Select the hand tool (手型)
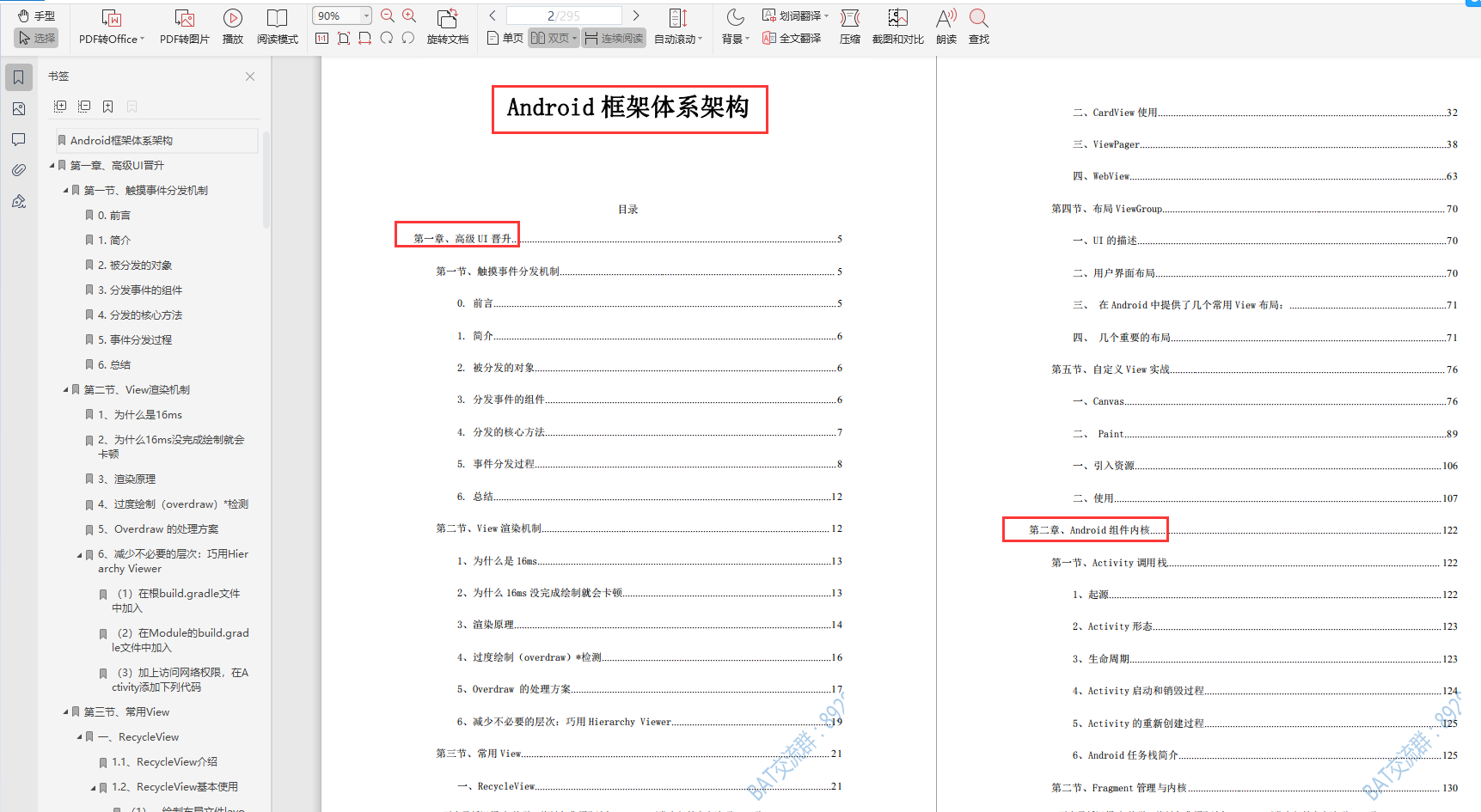 36,15
